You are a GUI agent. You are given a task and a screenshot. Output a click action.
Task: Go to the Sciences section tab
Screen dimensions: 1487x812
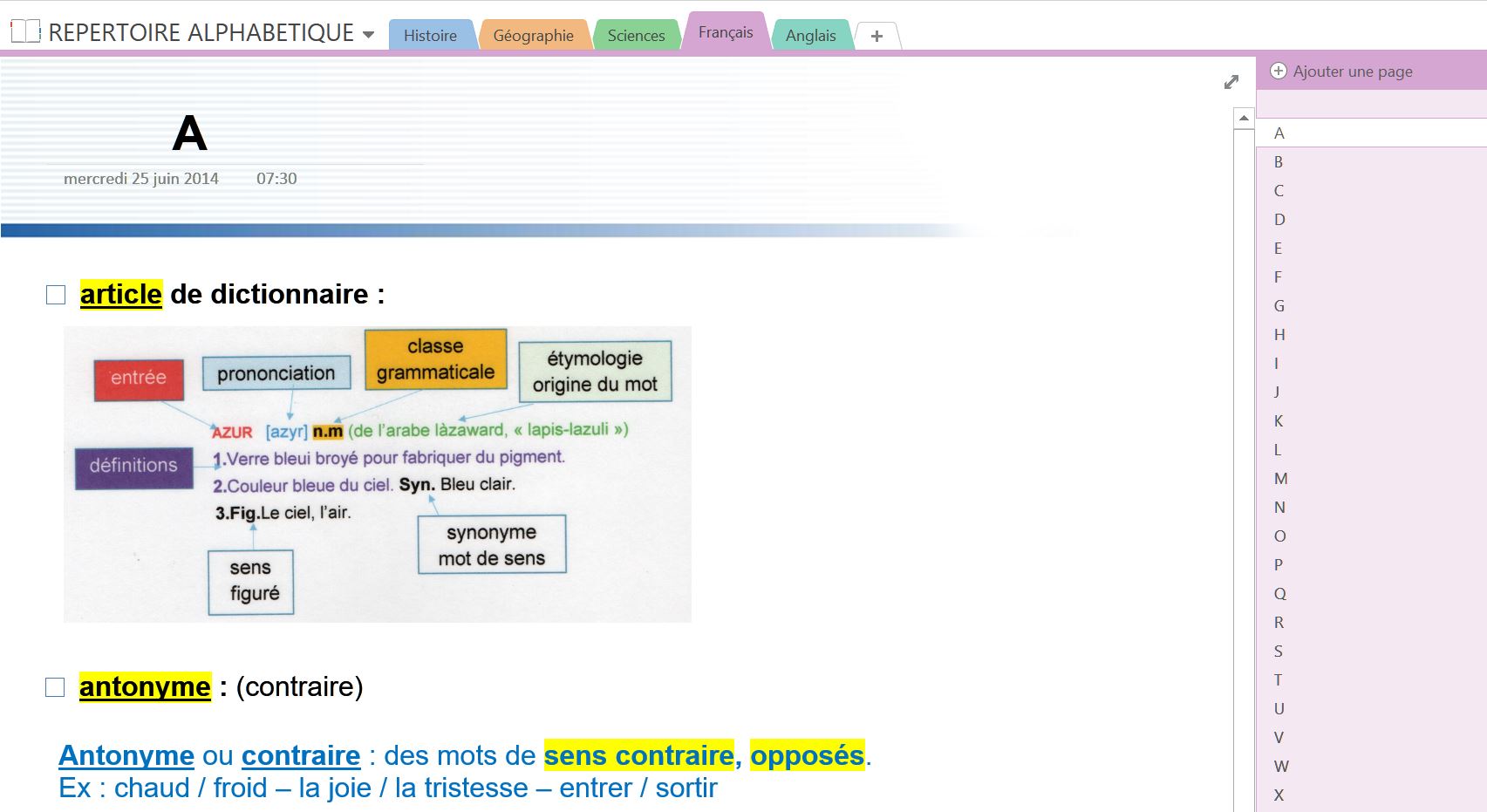click(636, 36)
